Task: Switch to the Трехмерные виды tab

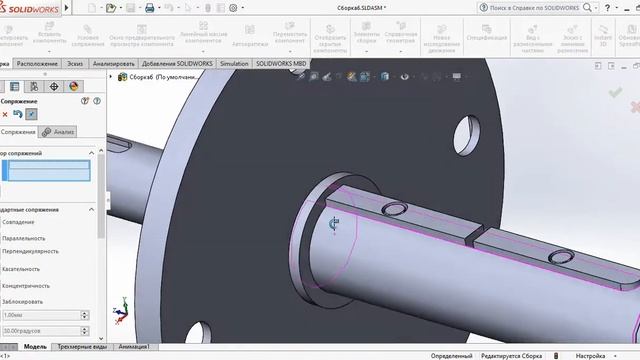Action: (x=82, y=347)
